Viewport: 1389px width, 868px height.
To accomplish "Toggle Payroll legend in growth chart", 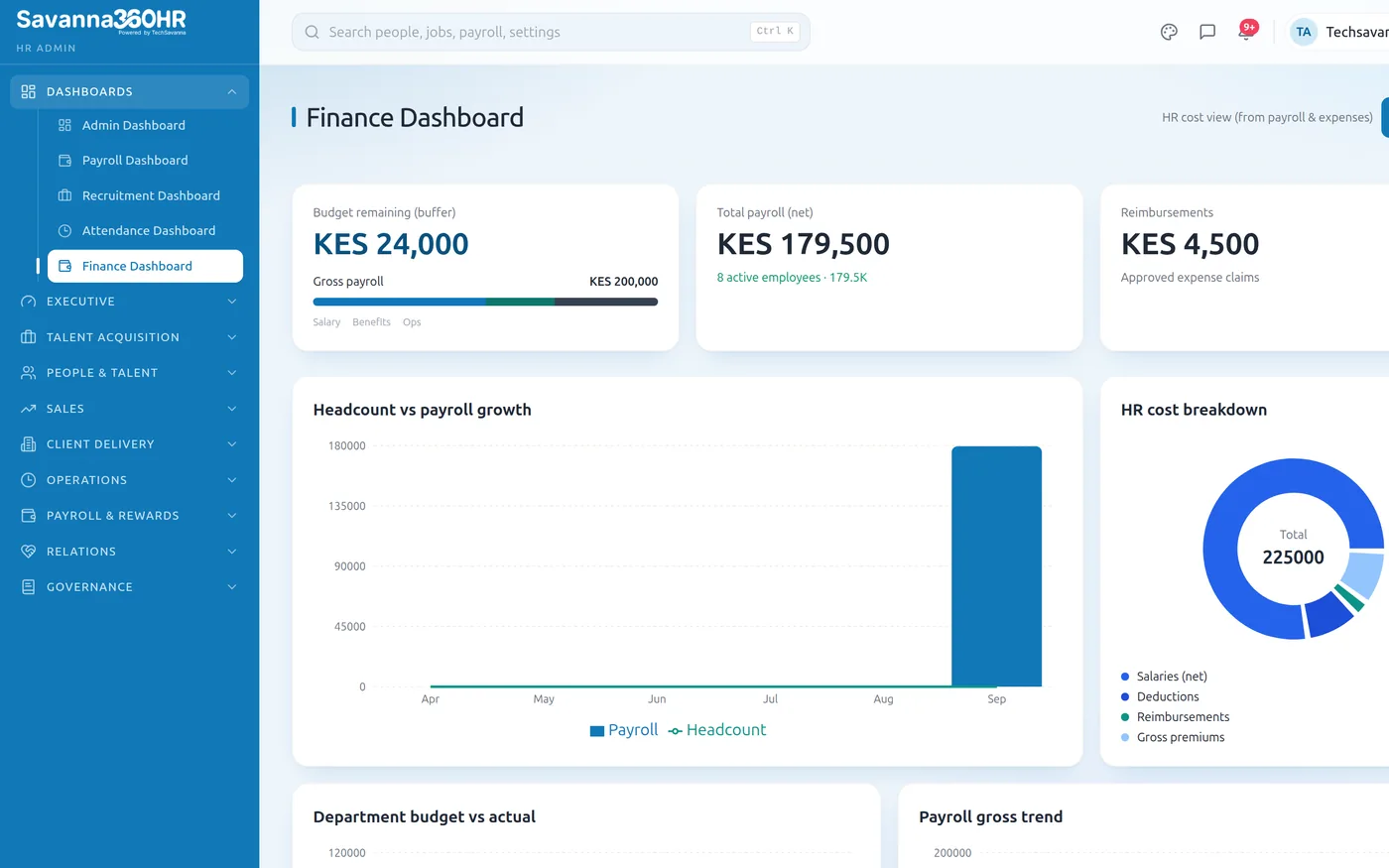I will 624,730.
